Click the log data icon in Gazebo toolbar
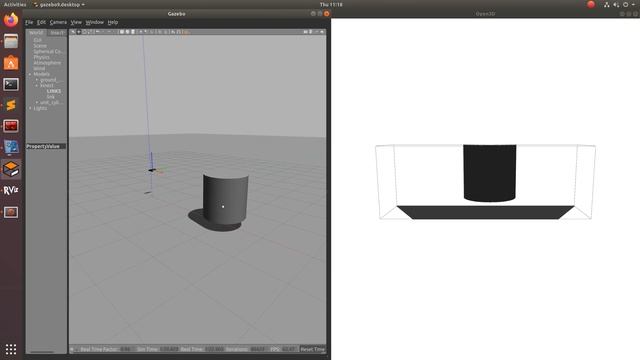Image resolution: width=640 pixels, height=360 pixels. [x=311, y=32]
